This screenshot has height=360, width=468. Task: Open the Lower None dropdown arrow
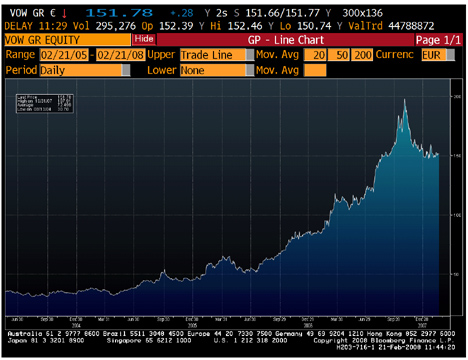point(250,70)
